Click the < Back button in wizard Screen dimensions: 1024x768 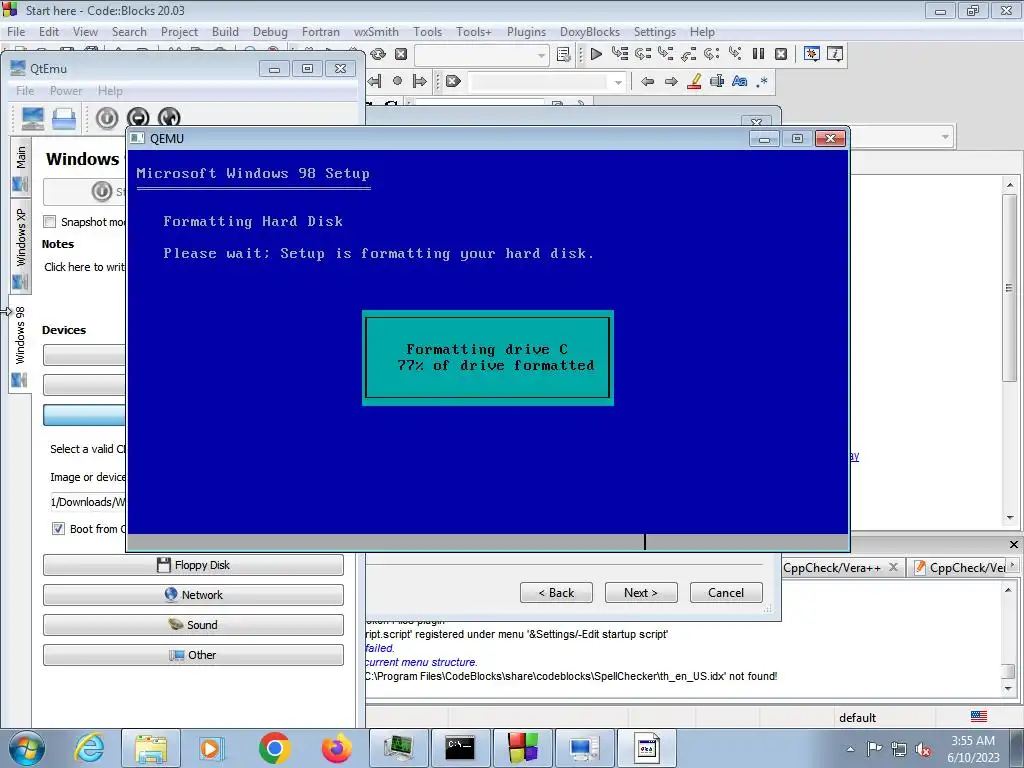(x=556, y=592)
